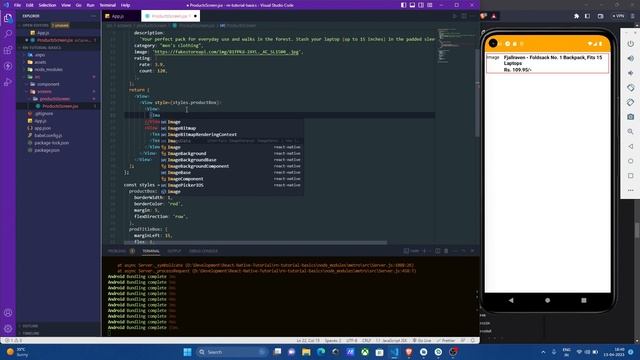Click emulator toolbar Overview square icon
This screenshot has height=360, width=640.
pyautogui.click(x=631, y=176)
